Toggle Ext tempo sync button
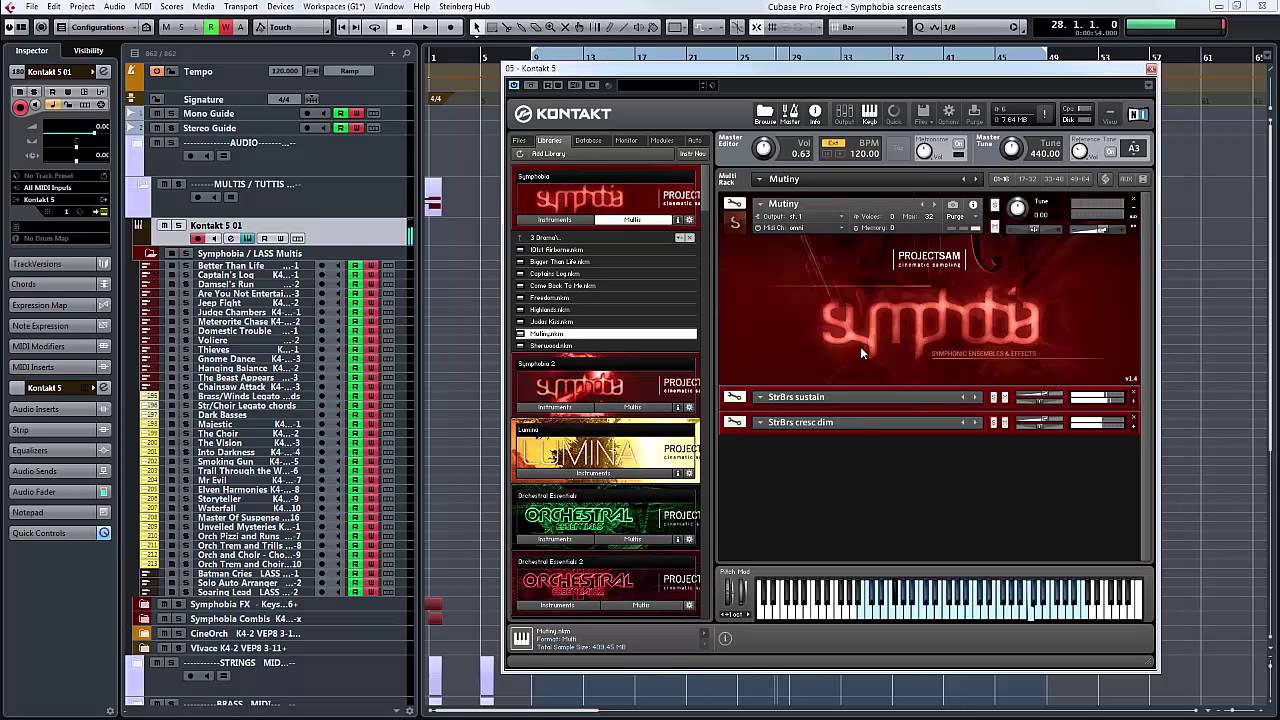This screenshot has width=1280, height=720. point(833,143)
